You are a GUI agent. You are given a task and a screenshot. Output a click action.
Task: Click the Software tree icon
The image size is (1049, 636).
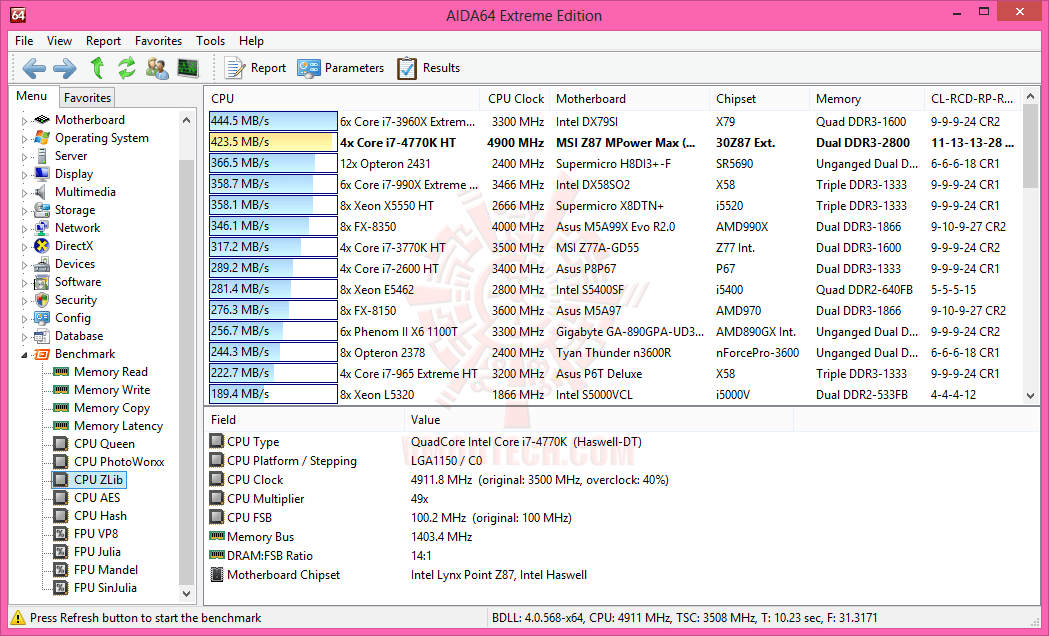pos(41,282)
